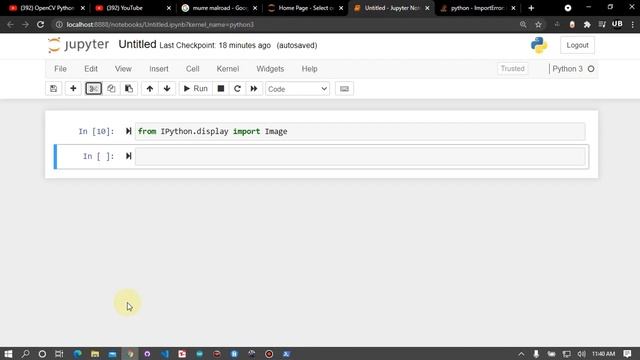Click into the empty code cell
This screenshot has width=640, height=360.
tap(360, 157)
